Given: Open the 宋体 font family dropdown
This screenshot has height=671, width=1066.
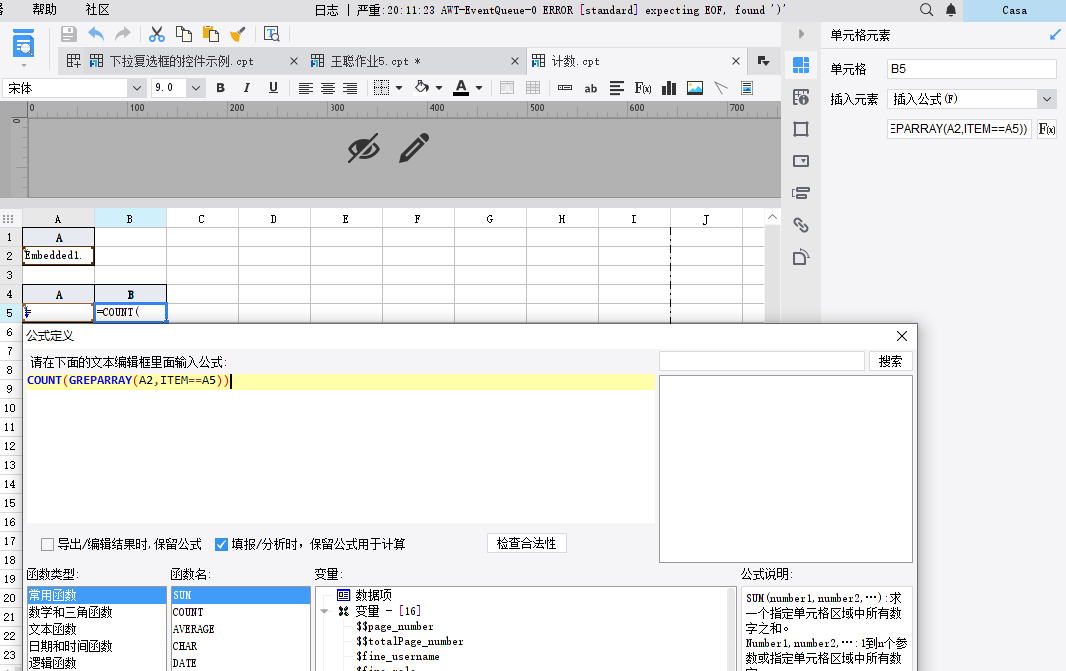Looking at the screenshot, I should tap(136, 88).
